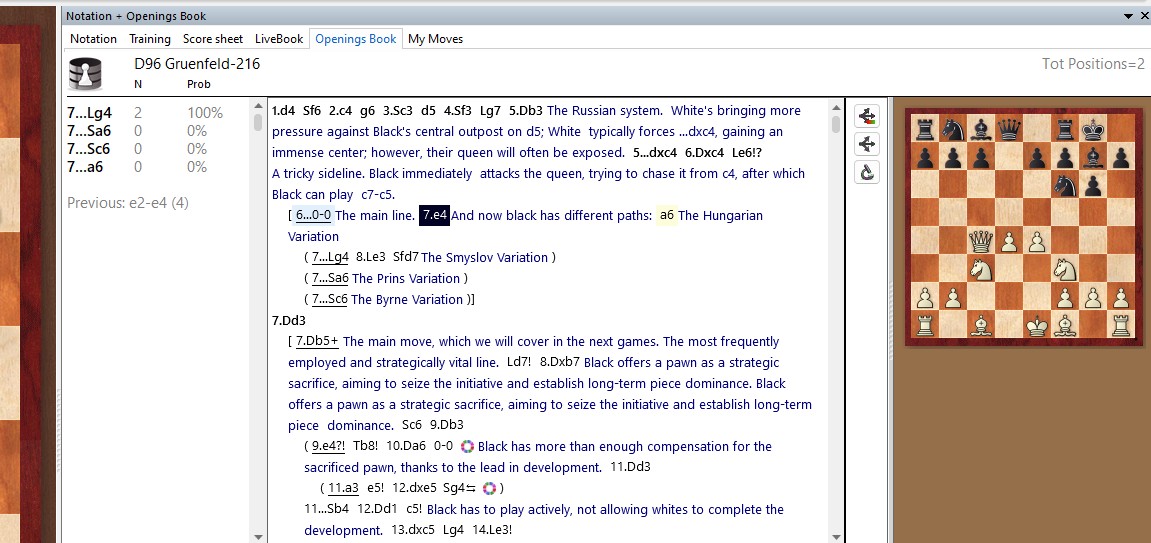The height and width of the screenshot is (543, 1151).
Task: Click the bottom curved-arrow icon beside the board
Action: (867, 173)
